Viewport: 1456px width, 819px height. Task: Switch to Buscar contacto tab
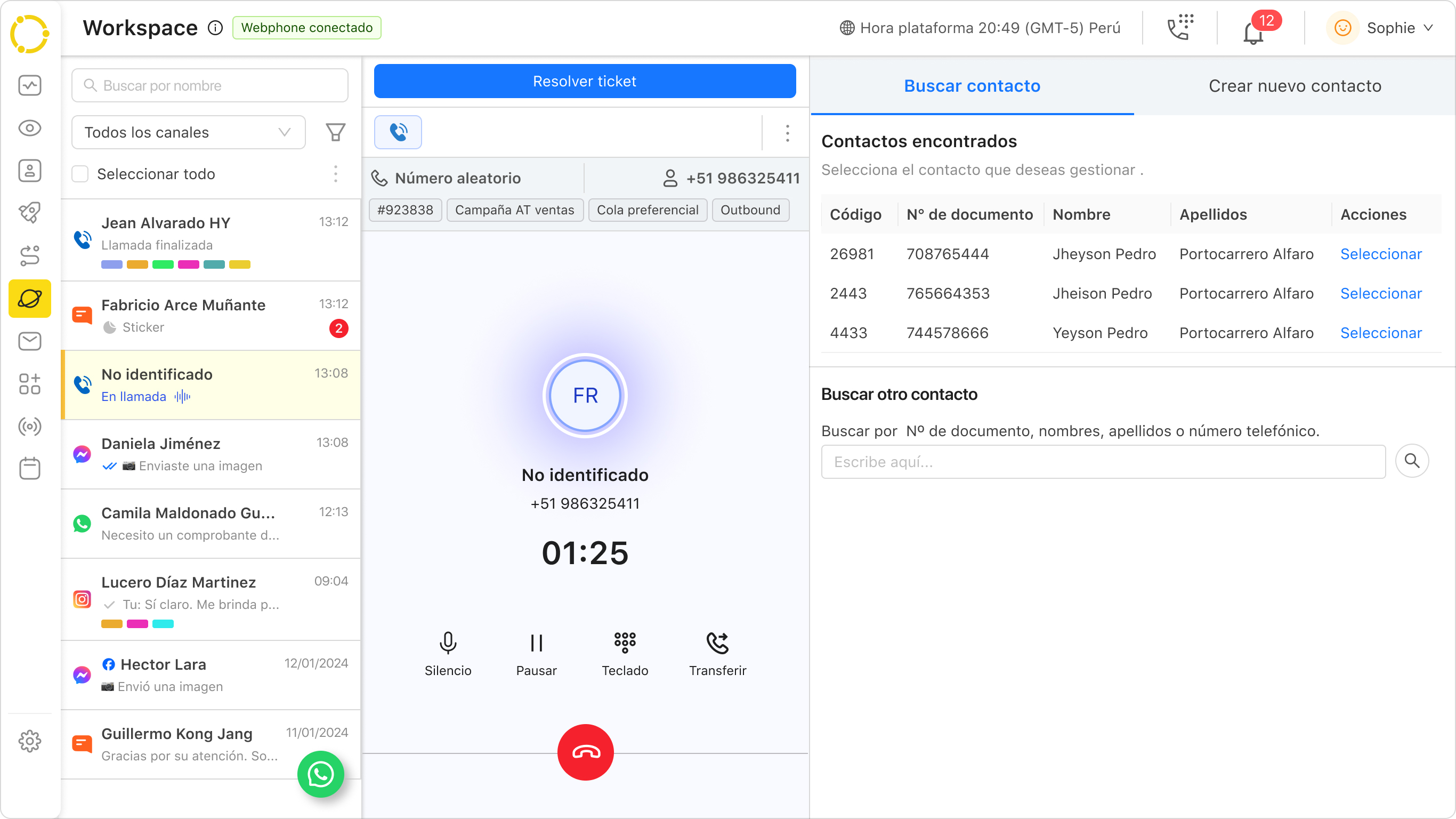pyautogui.click(x=972, y=86)
